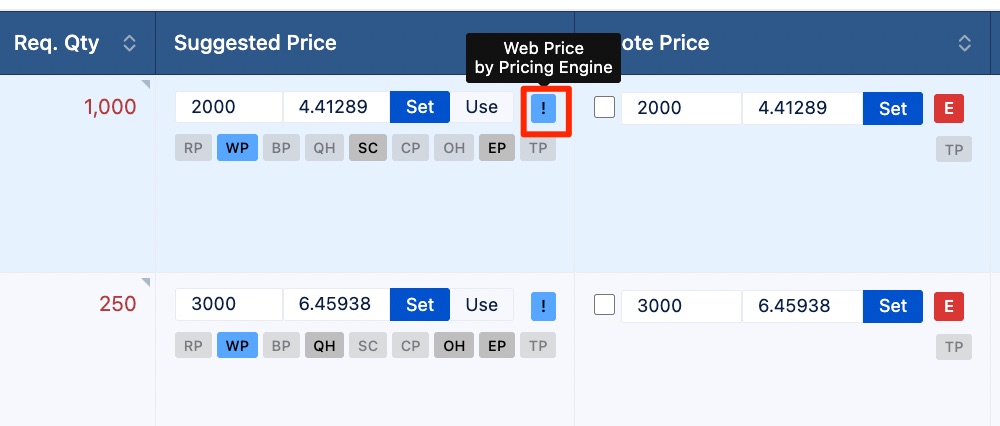Open corner triangle marker of 1,000 quantity cell

coord(145,84)
